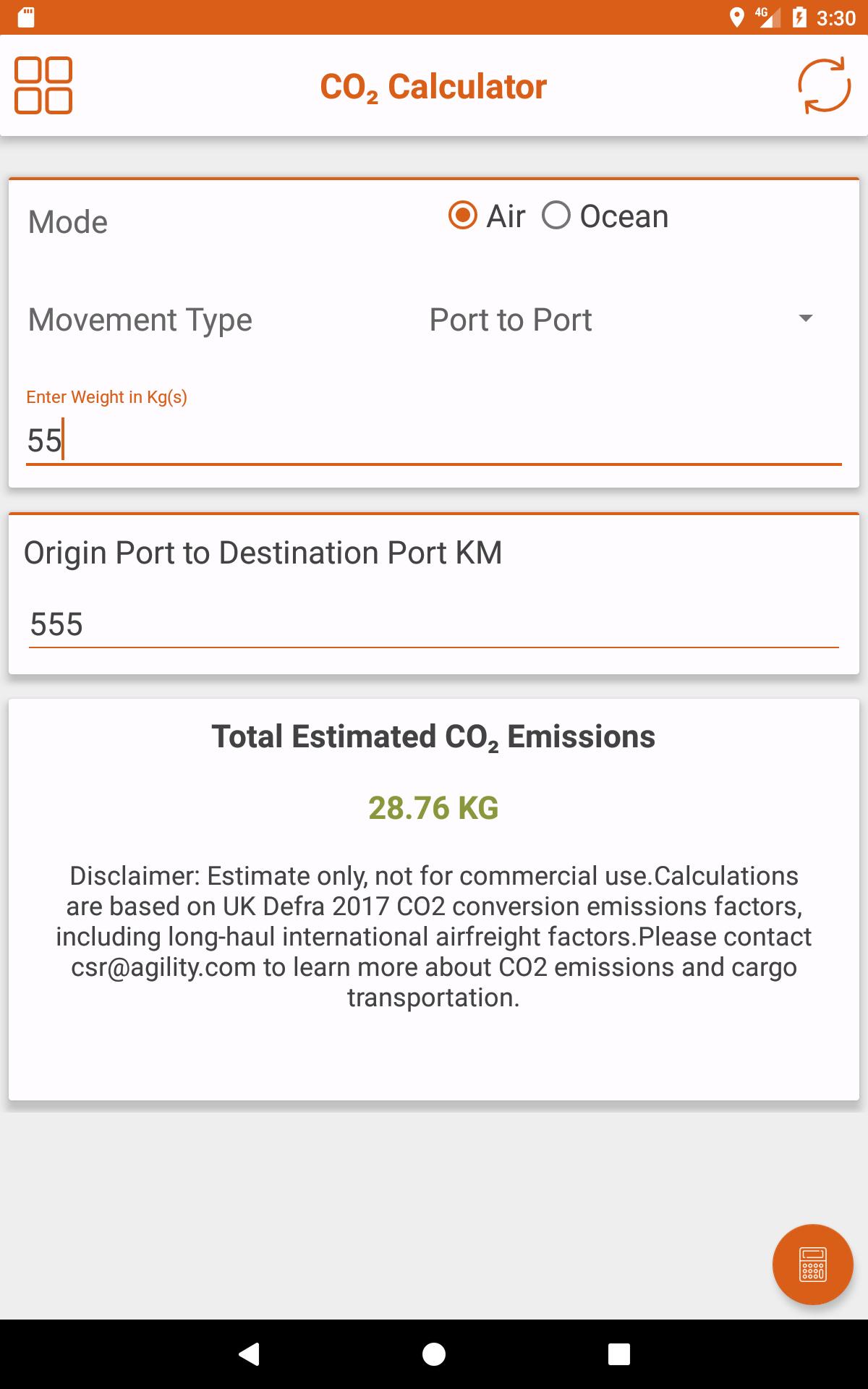Select the Ocean mode radio button
The image size is (868, 1389).
click(556, 216)
